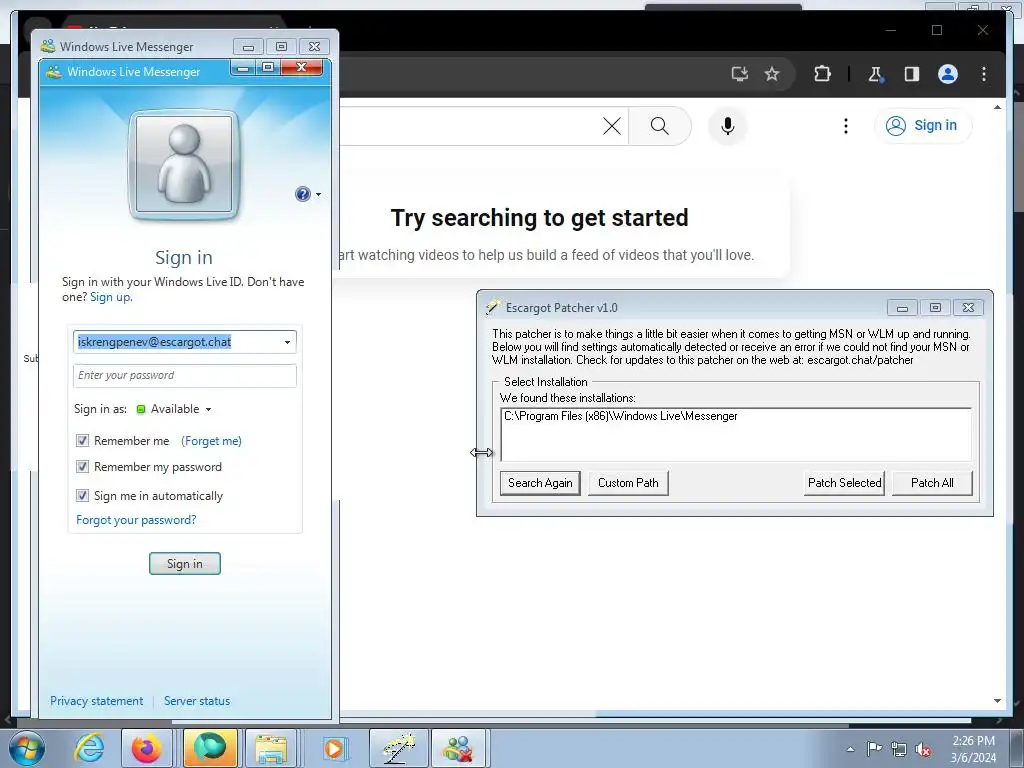Open File Explorer from the taskbar
1024x768 pixels.
[271, 748]
